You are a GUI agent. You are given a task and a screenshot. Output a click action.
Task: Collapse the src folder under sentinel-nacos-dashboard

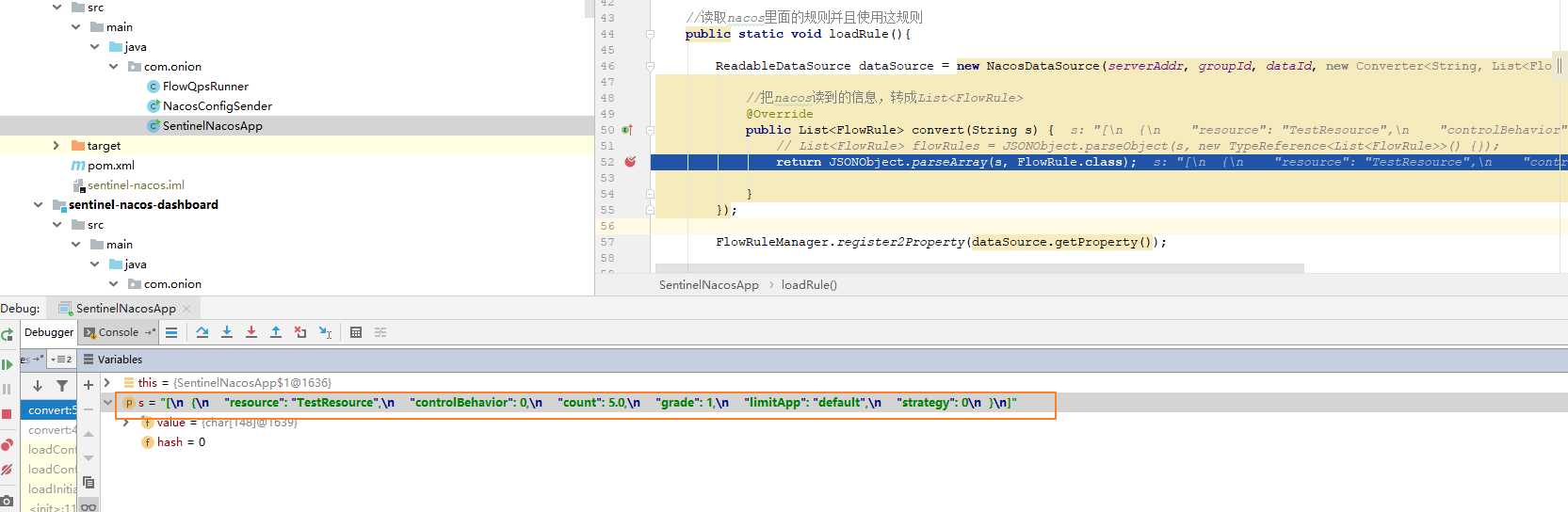coord(57,224)
